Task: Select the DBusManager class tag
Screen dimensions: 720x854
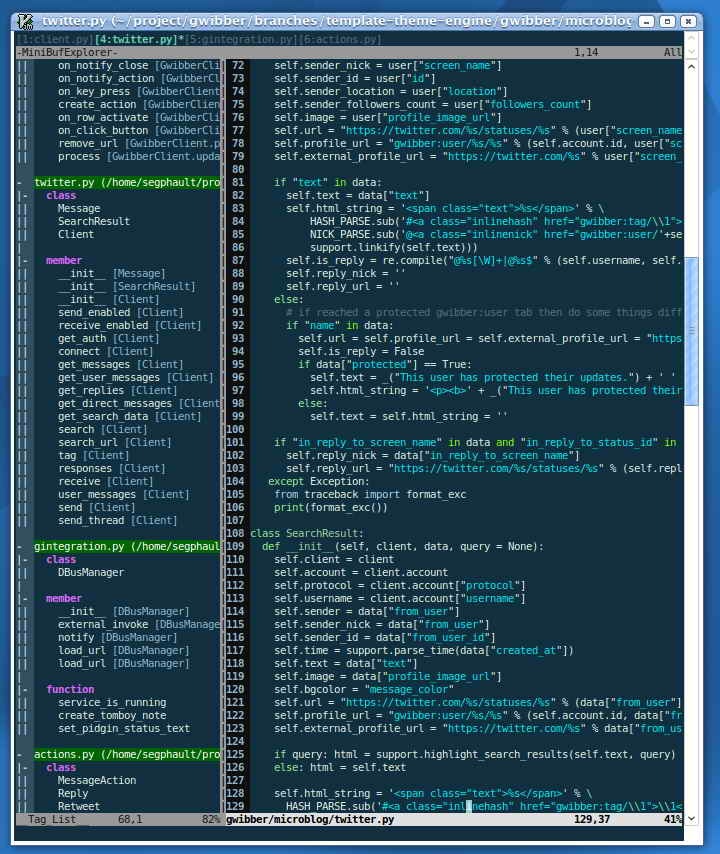Action: 90,573
